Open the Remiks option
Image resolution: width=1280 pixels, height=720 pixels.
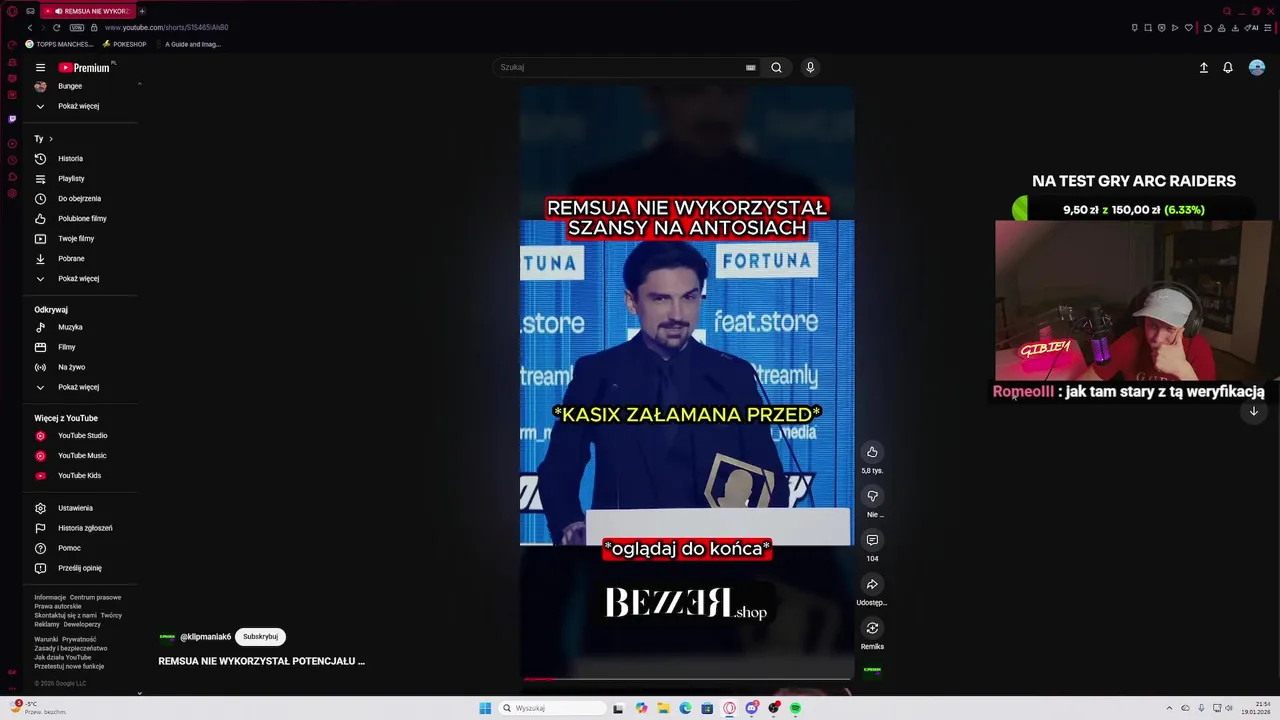point(872,628)
